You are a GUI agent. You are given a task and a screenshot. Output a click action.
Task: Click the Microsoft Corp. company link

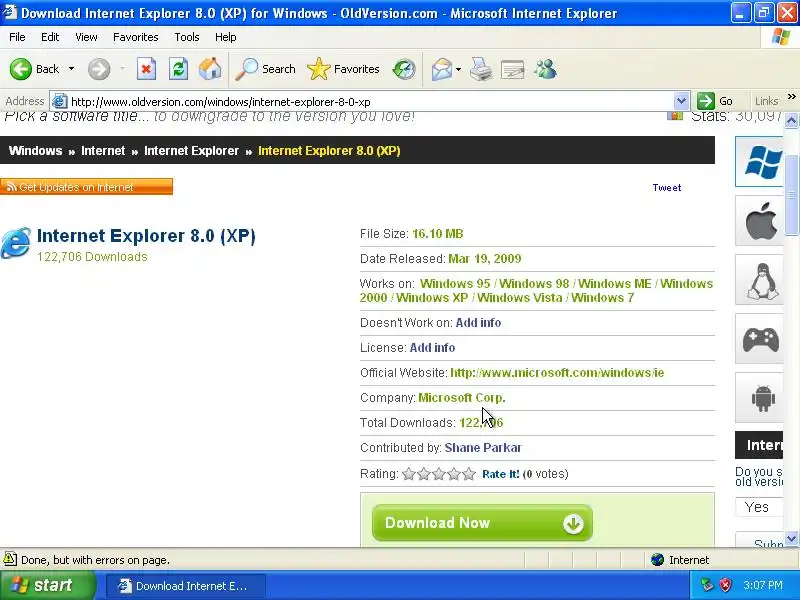pos(462,398)
